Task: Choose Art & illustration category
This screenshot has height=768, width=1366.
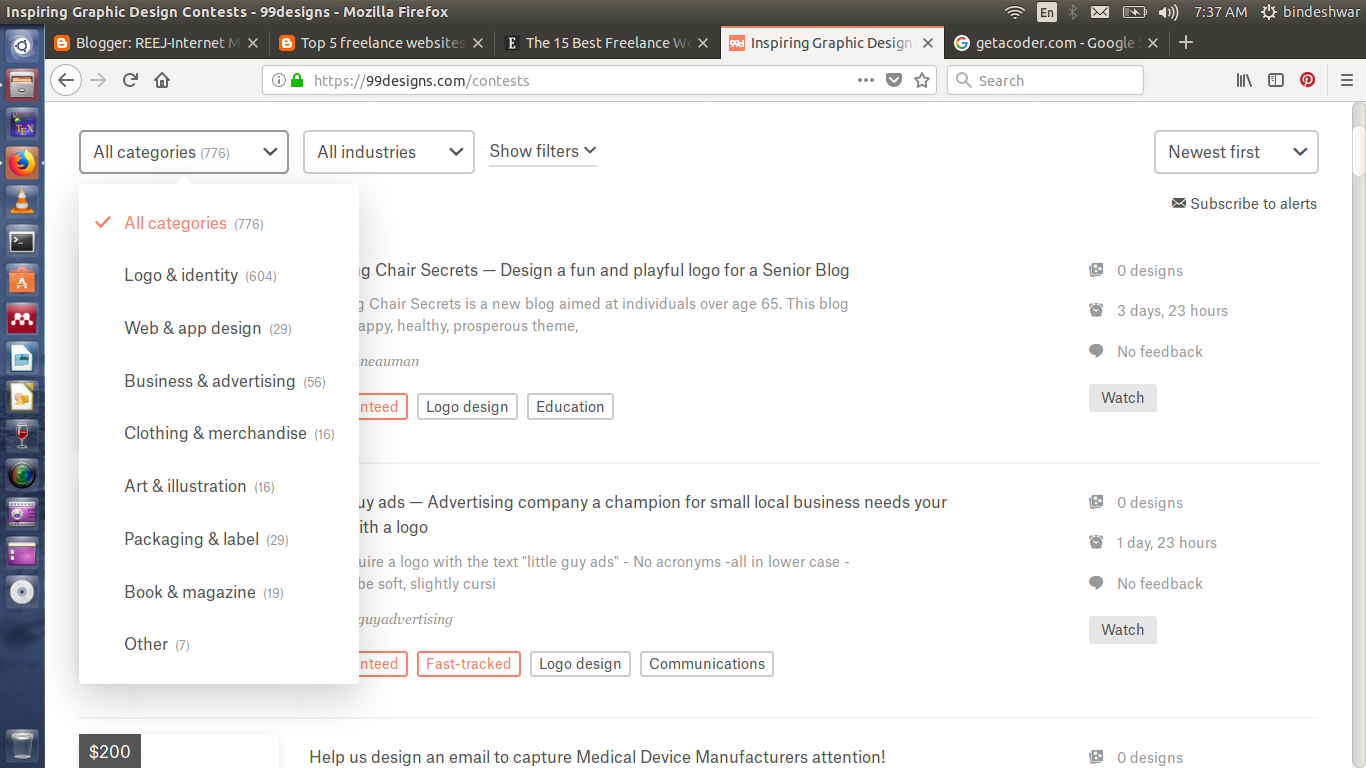Action: (199, 486)
